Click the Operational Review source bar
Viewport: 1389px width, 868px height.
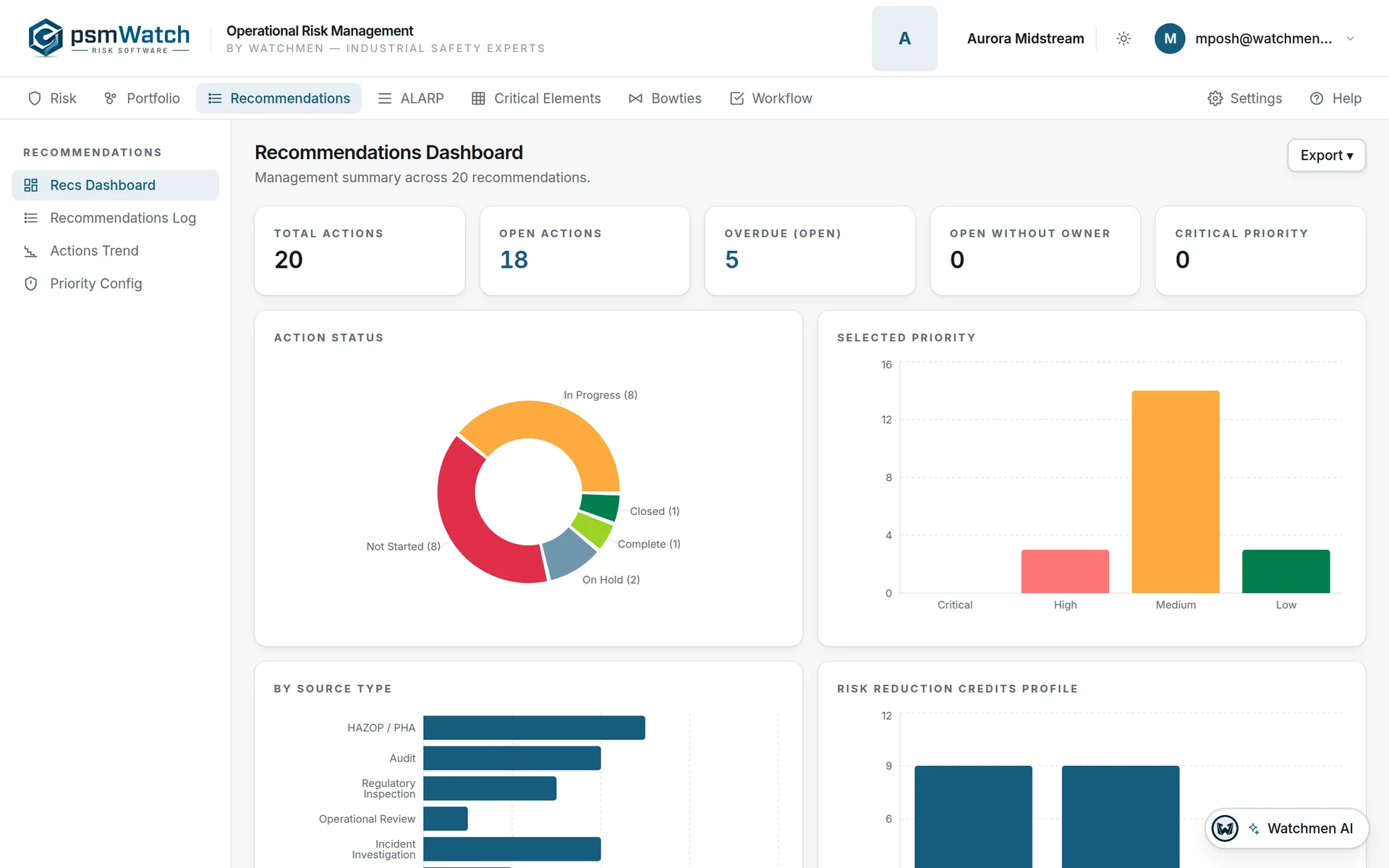[446, 819]
